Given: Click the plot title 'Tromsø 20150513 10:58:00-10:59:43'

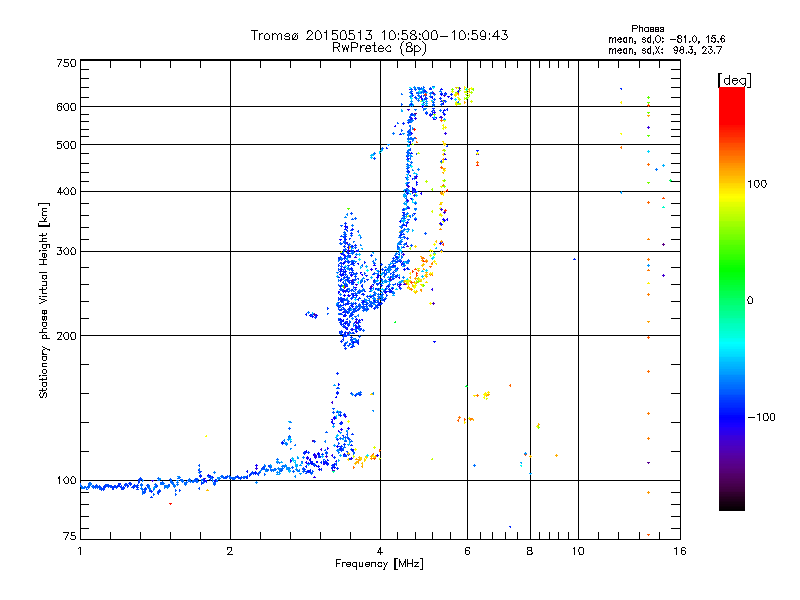Looking at the screenshot, I should click(x=379, y=35).
